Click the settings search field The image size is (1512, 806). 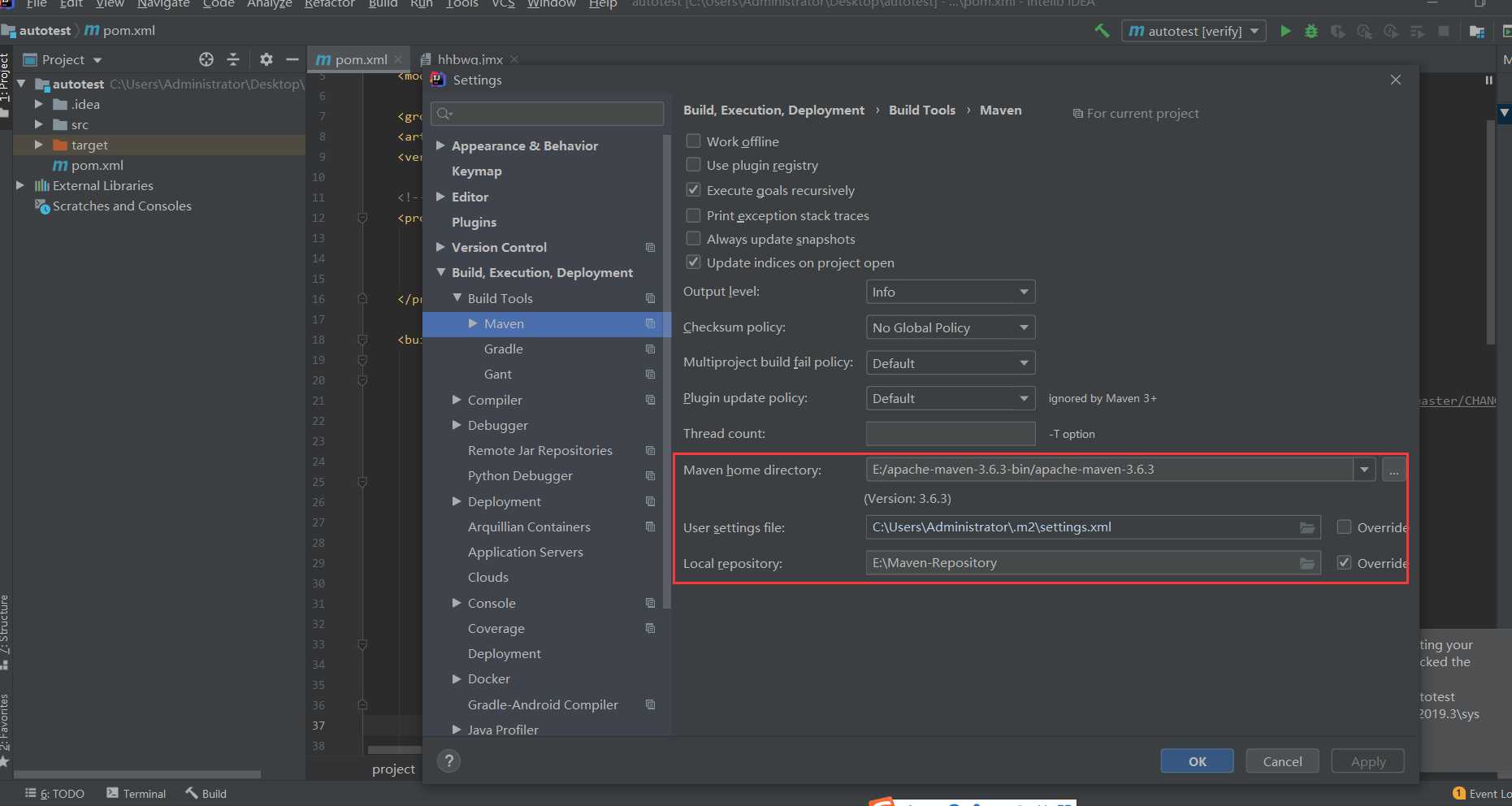tap(548, 114)
